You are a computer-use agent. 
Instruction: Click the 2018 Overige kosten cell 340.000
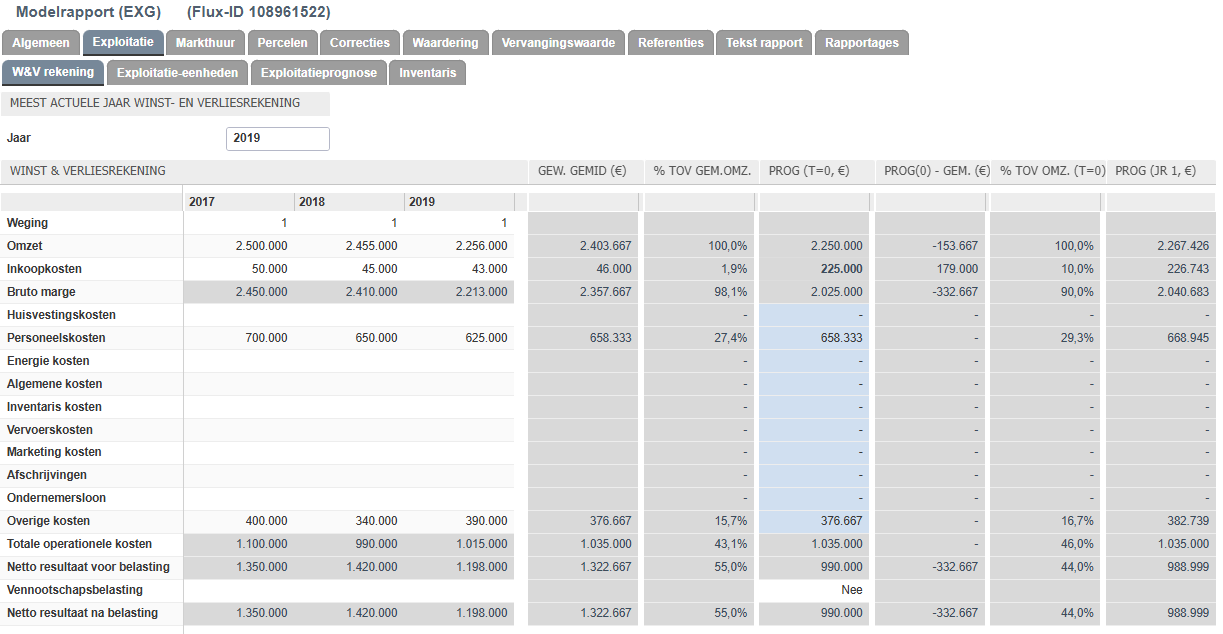(349, 521)
